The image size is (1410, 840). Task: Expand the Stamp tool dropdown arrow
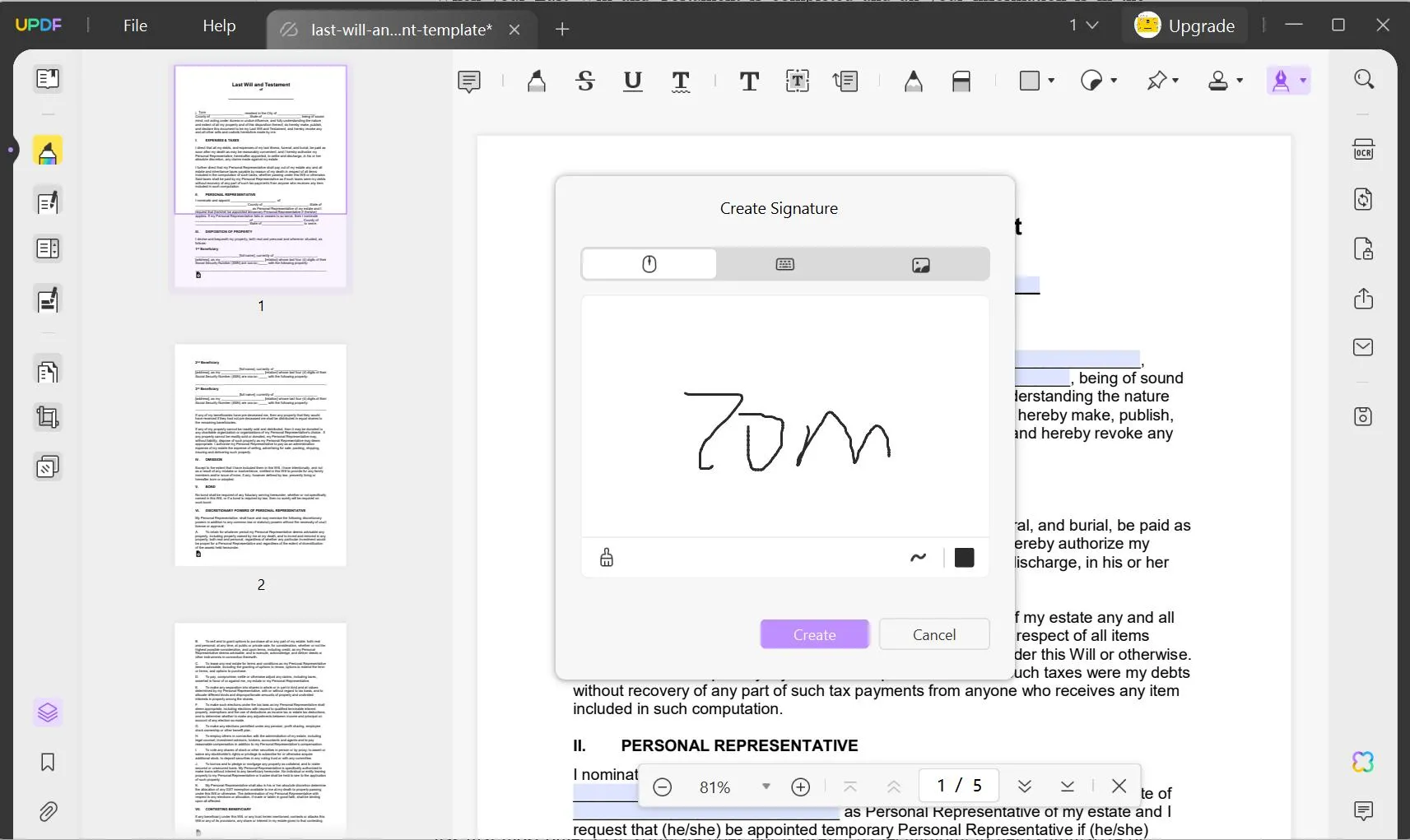pyautogui.click(x=1240, y=81)
